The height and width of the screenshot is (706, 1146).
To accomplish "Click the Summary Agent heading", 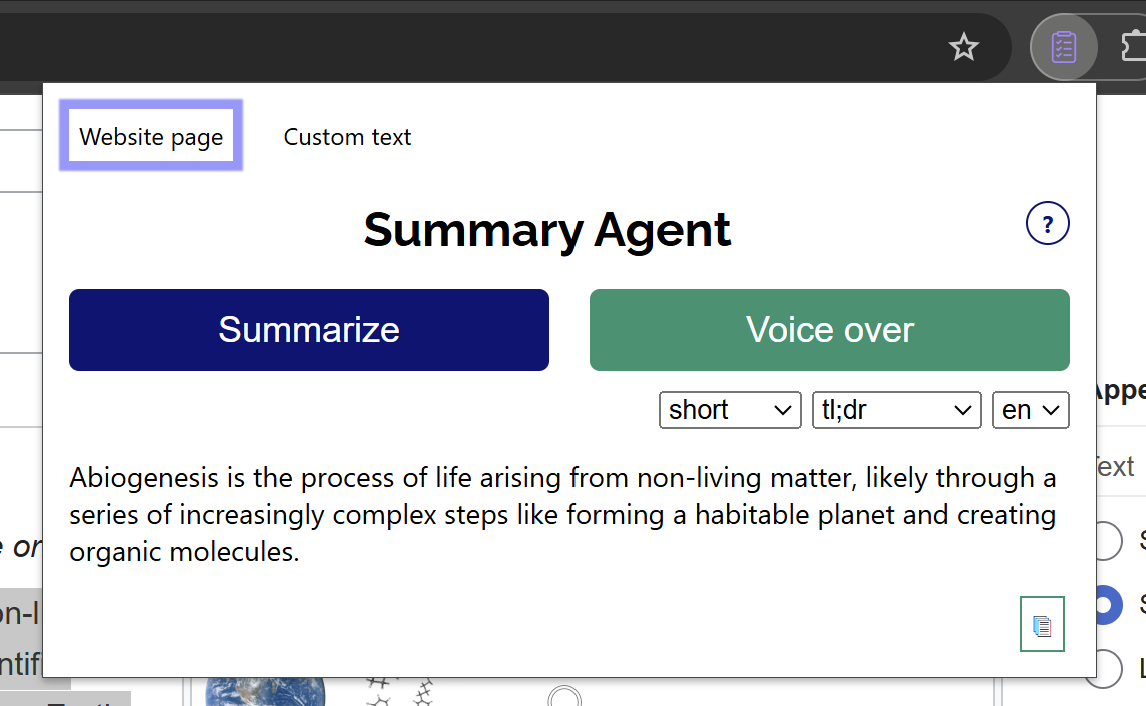I will click(x=547, y=230).
